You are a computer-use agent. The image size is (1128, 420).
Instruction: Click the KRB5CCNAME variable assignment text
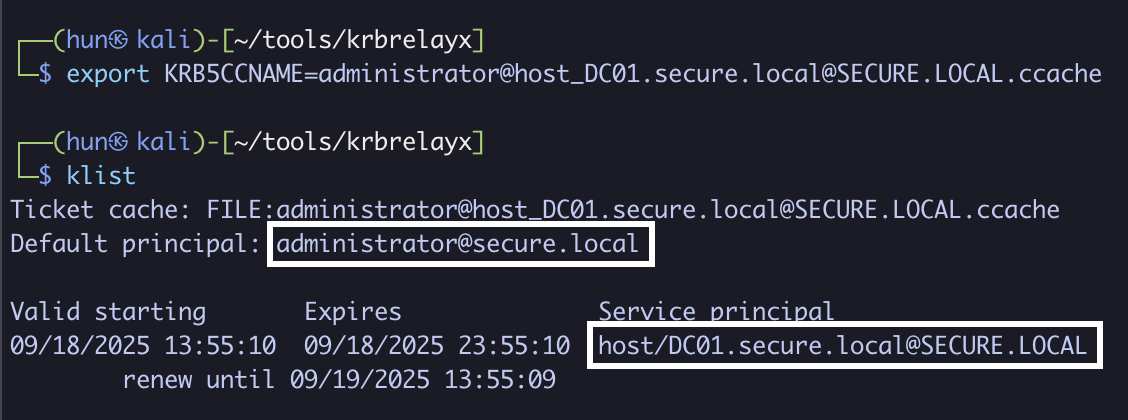630,74
